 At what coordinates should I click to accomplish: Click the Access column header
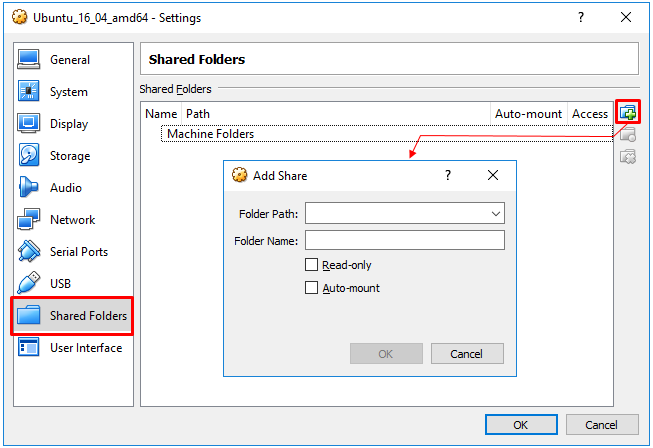(x=590, y=114)
